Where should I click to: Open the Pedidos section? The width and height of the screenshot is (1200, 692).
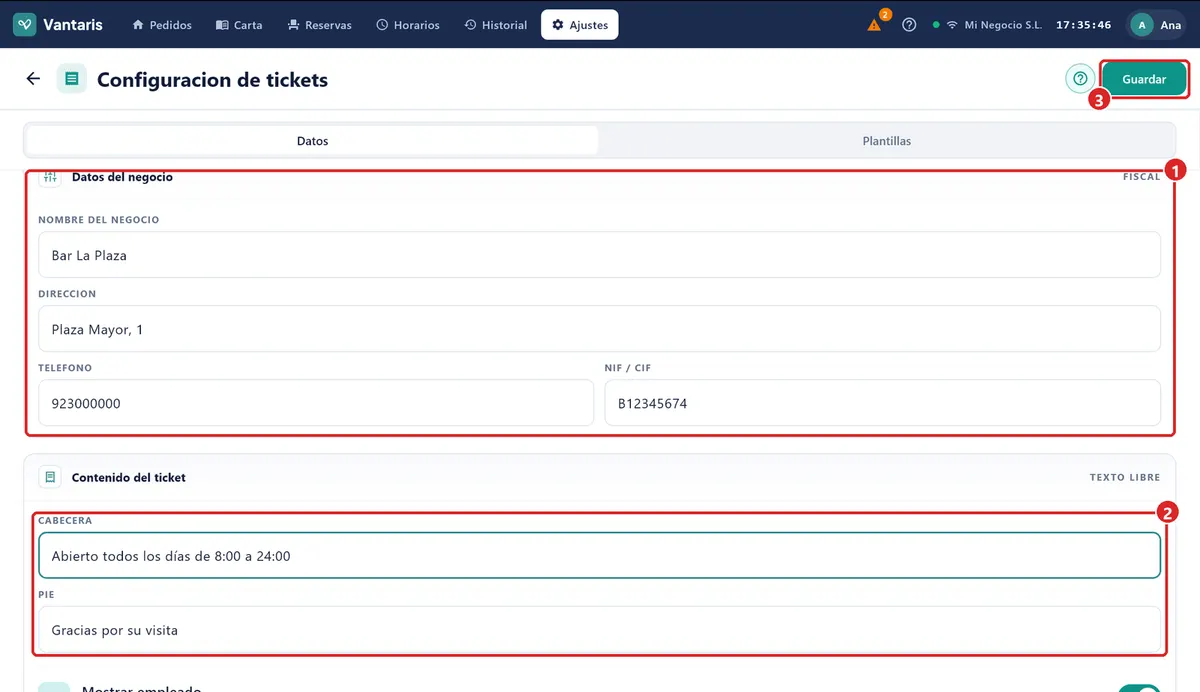click(162, 25)
